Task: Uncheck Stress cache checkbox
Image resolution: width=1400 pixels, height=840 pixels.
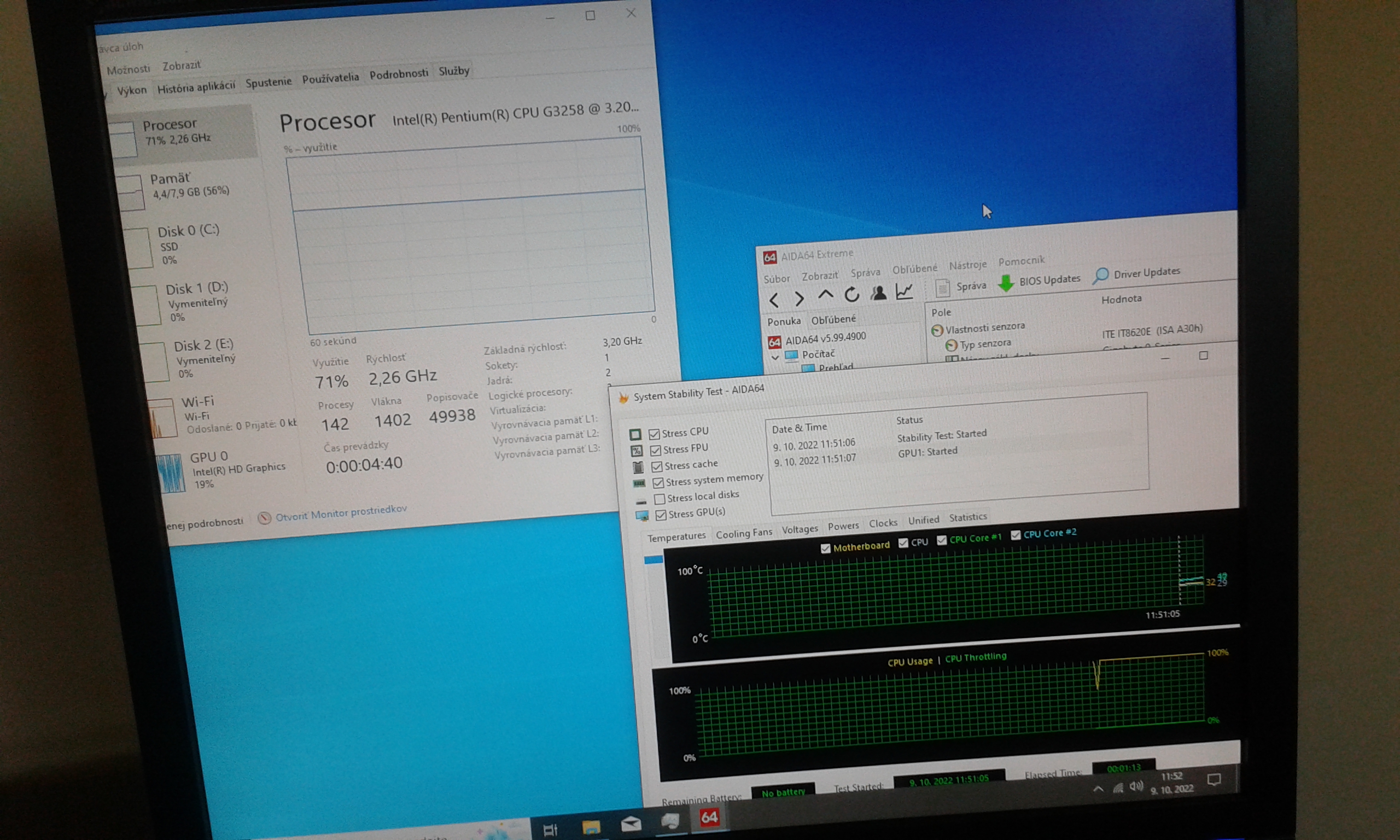Action: point(656,467)
